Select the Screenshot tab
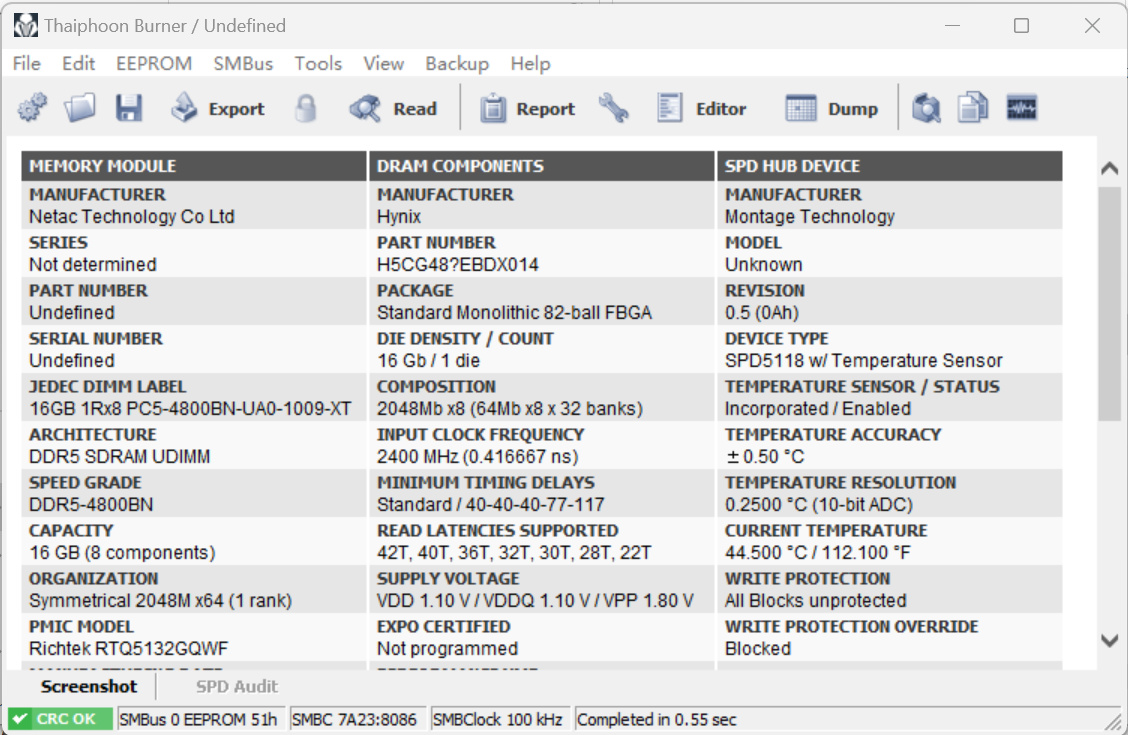This screenshot has width=1128, height=735. click(88, 686)
